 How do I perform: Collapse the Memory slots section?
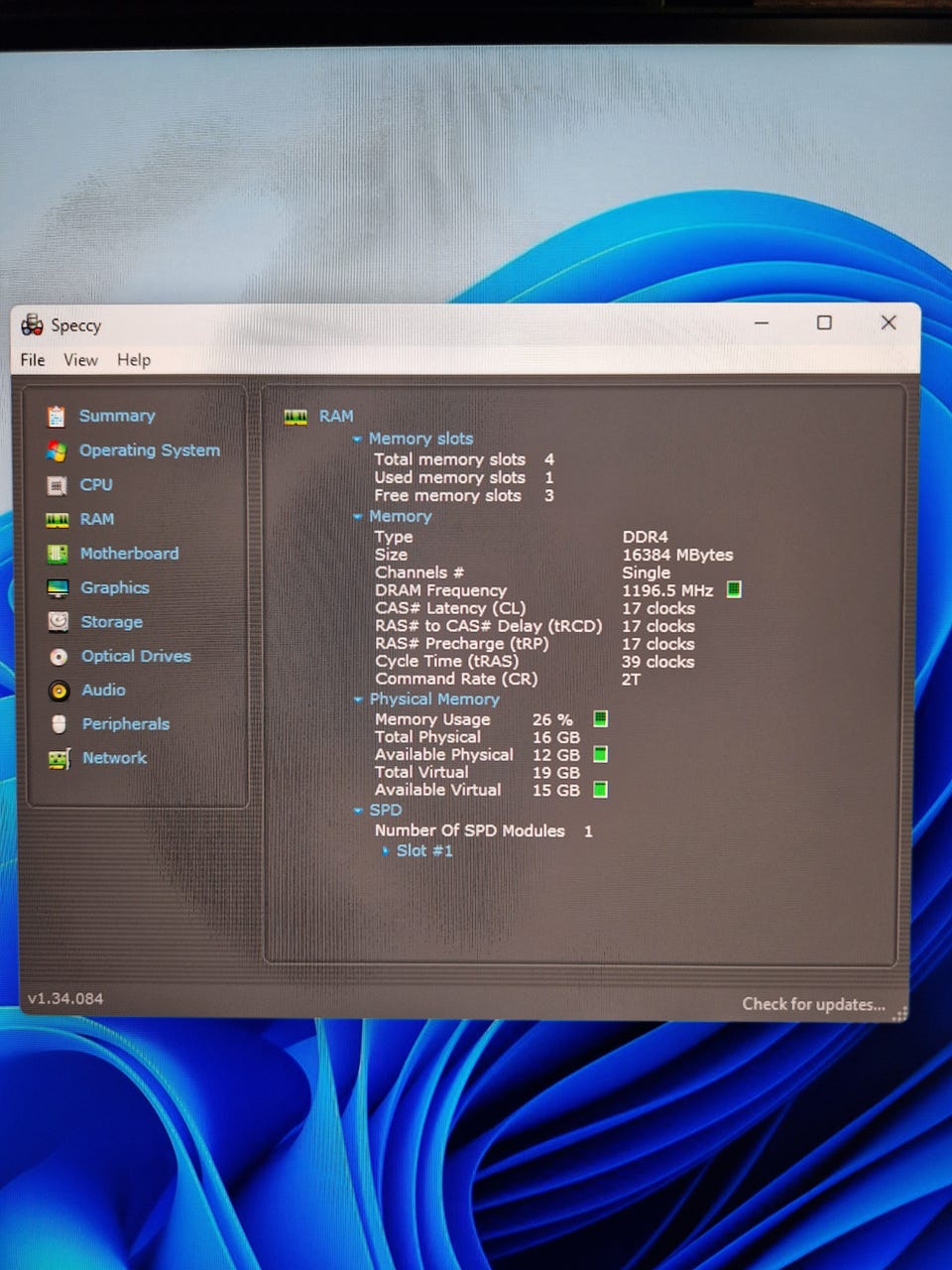point(358,439)
